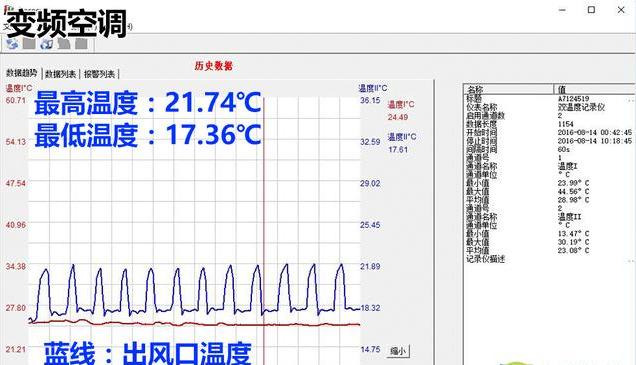
Task: Open the 报警列表 tab
Action: 99,74
